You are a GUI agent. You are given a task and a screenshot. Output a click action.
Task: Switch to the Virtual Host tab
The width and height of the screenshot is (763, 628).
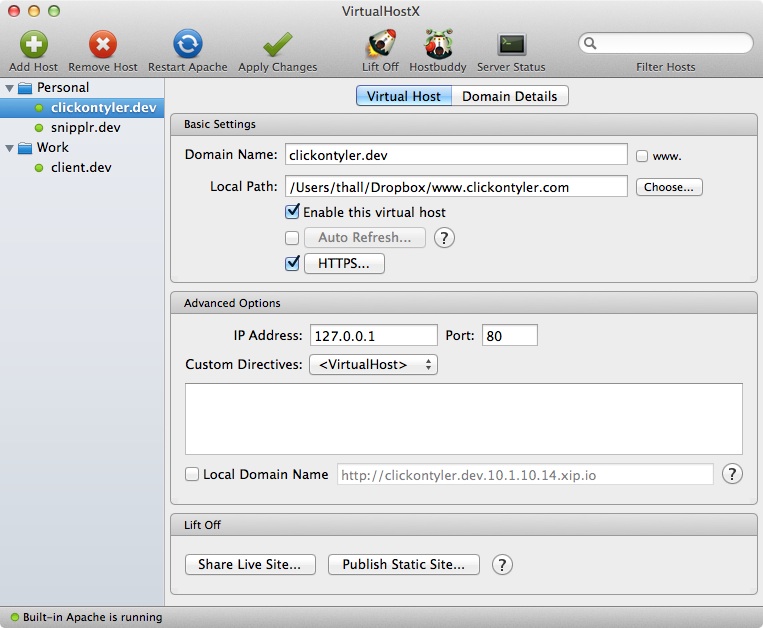404,96
